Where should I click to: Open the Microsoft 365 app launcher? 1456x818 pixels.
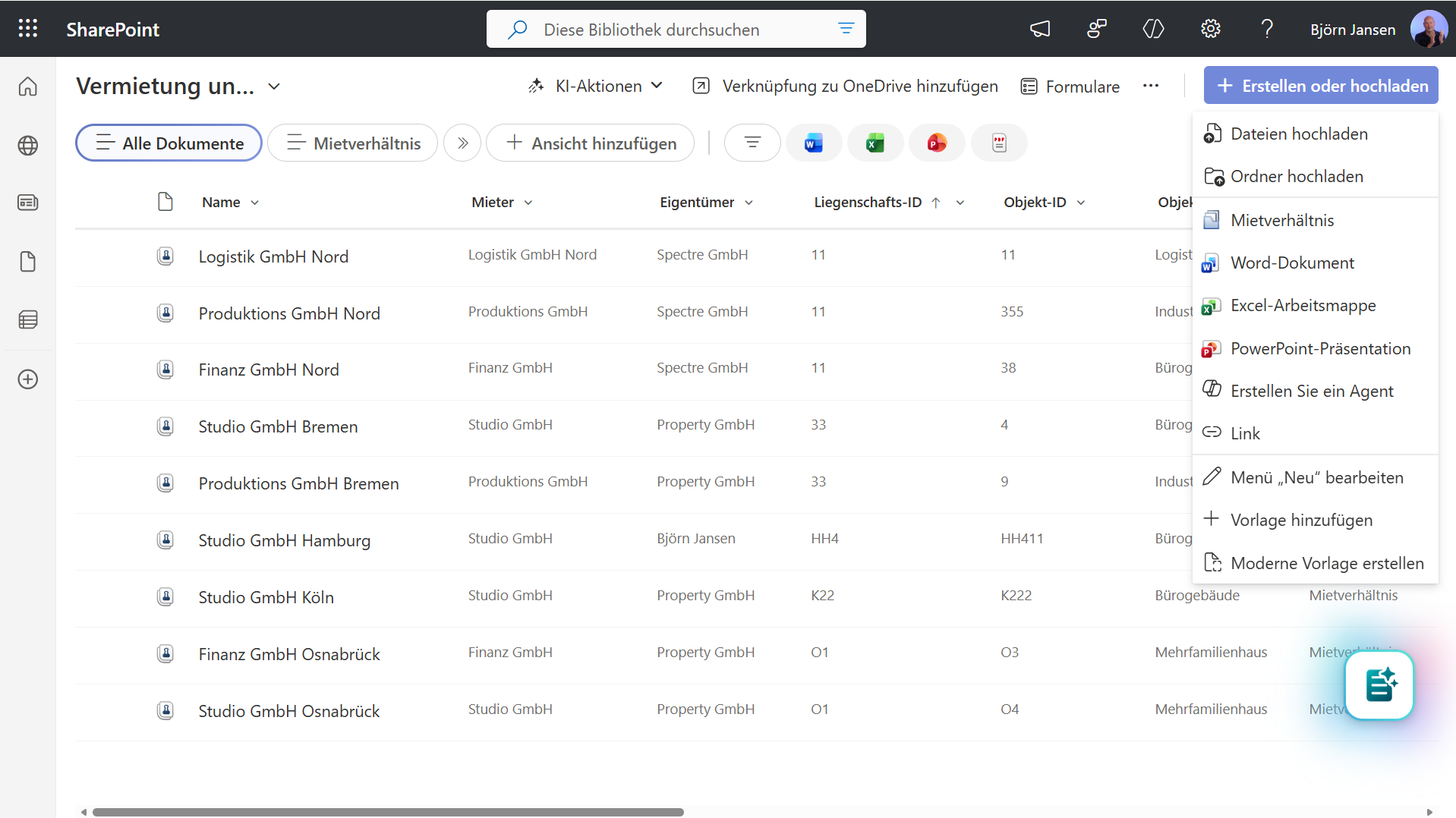[x=28, y=29]
